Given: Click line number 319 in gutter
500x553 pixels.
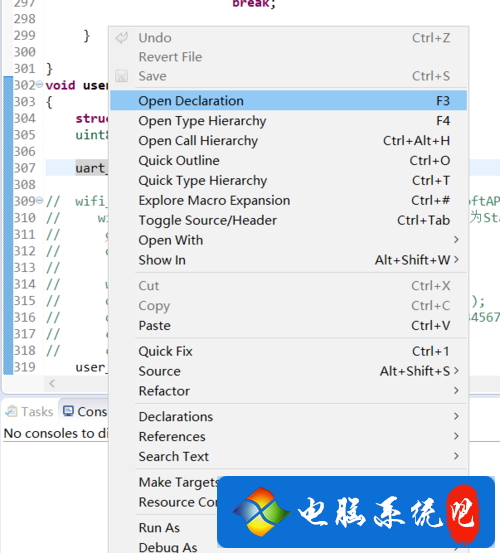Looking at the screenshot, I should 25,367.
